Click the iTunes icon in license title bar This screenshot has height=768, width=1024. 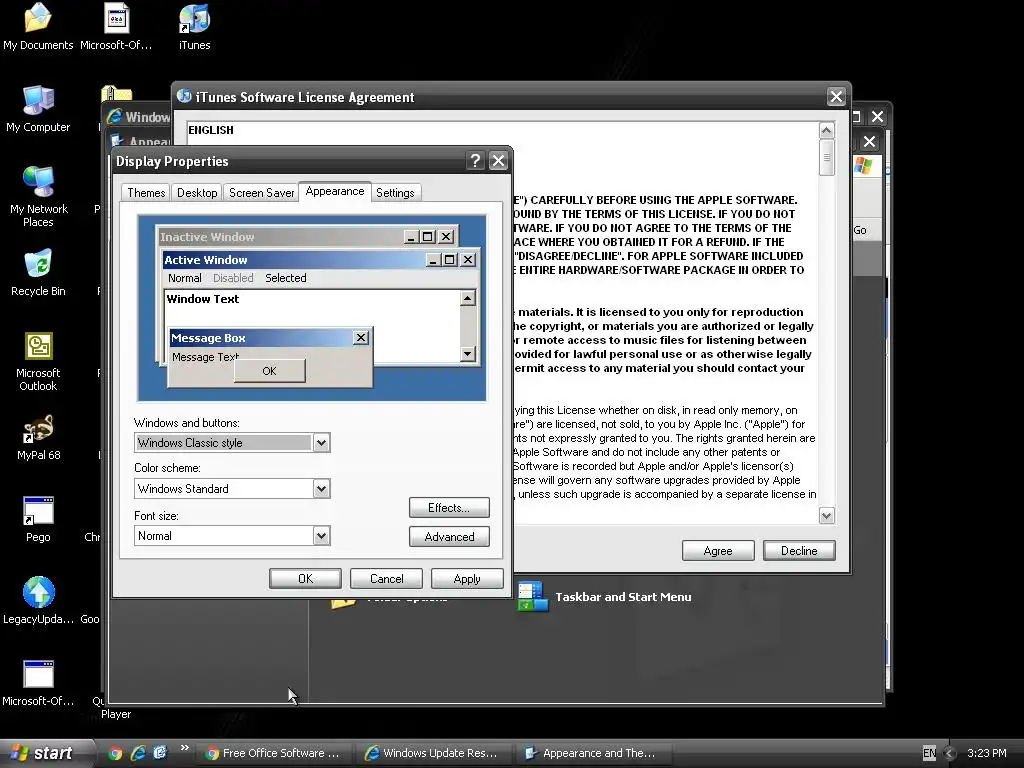click(x=184, y=97)
